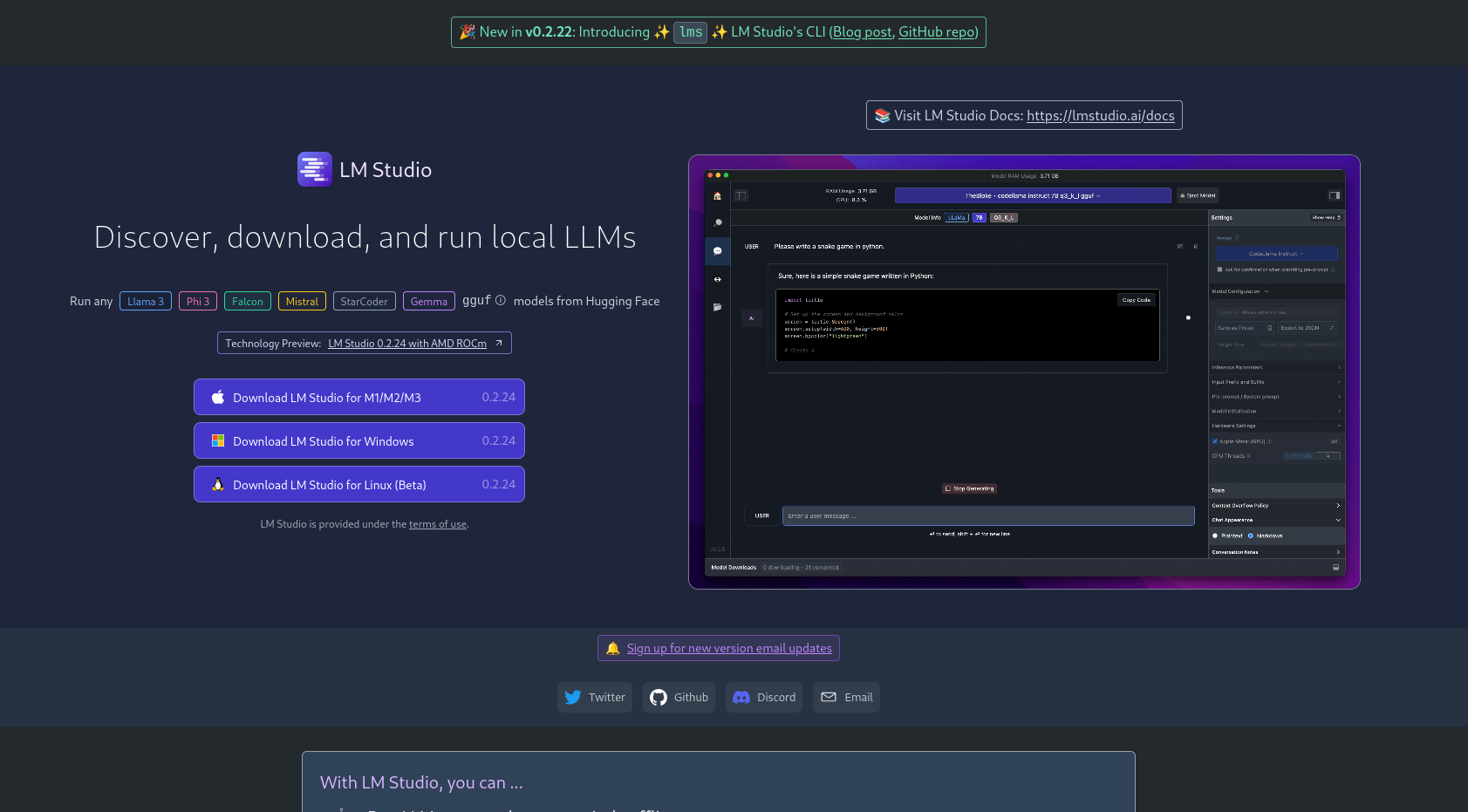Open the TheBloke codellama model dropdown
This screenshot has height=812, width=1468.
tap(1033, 196)
